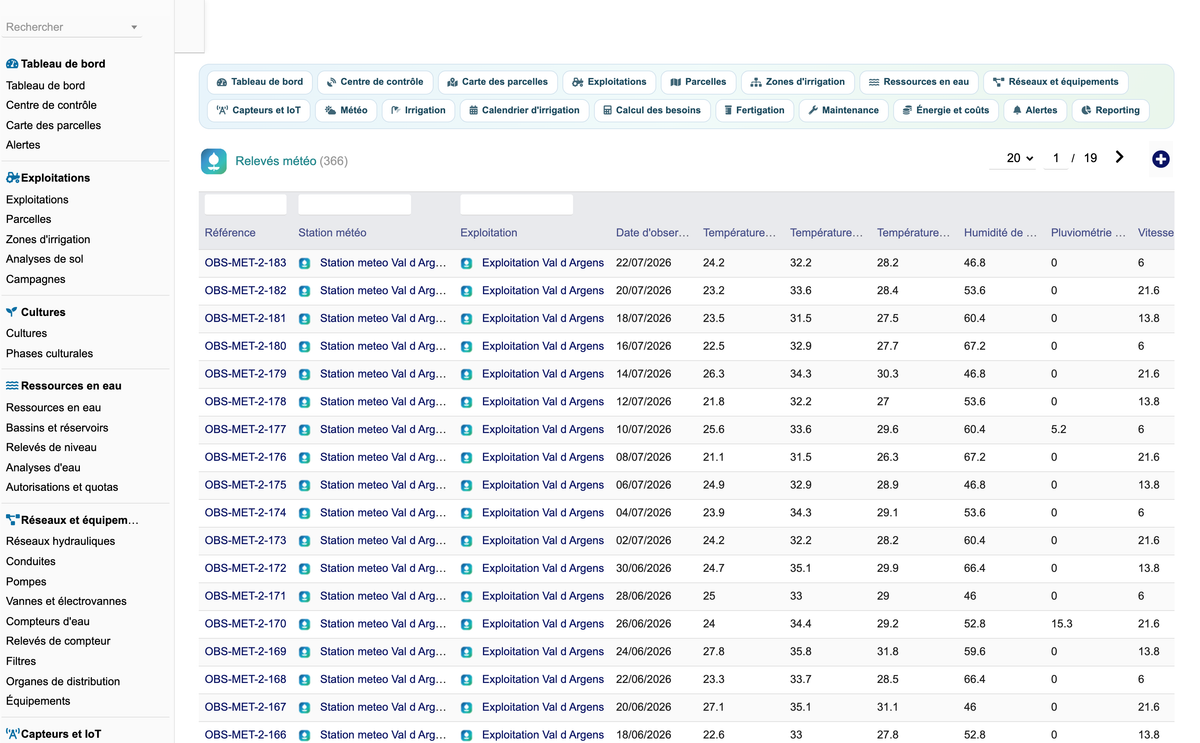Open the Rechercher dropdown arrow
Viewport: 1200px width, 743px height.
pyautogui.click(x=134, y=28)
